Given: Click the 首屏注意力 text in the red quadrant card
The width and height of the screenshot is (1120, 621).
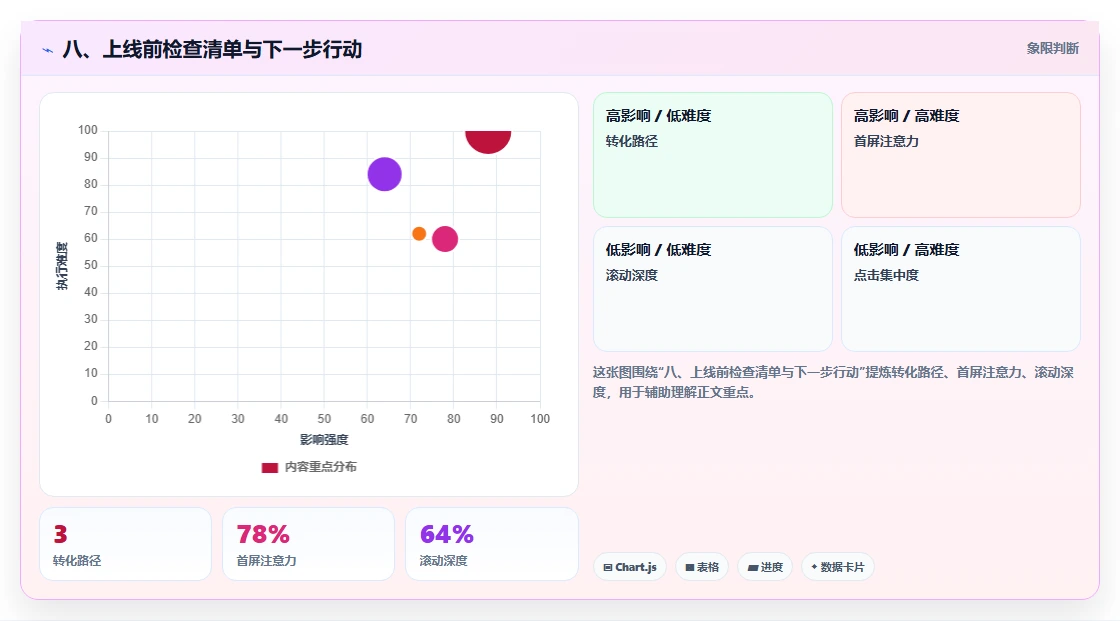Looking at the screenshot, I should click(x=886, y=141).
